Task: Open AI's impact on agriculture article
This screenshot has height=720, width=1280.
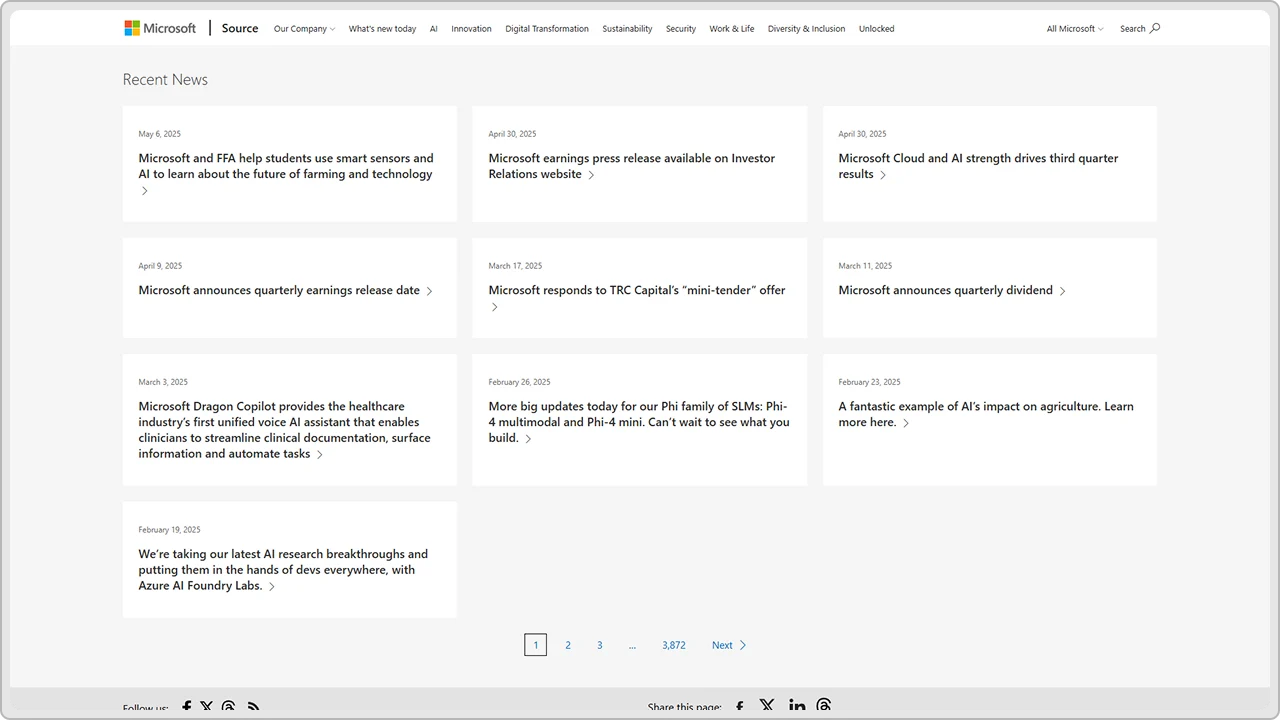Action: (x=986, y=414)
